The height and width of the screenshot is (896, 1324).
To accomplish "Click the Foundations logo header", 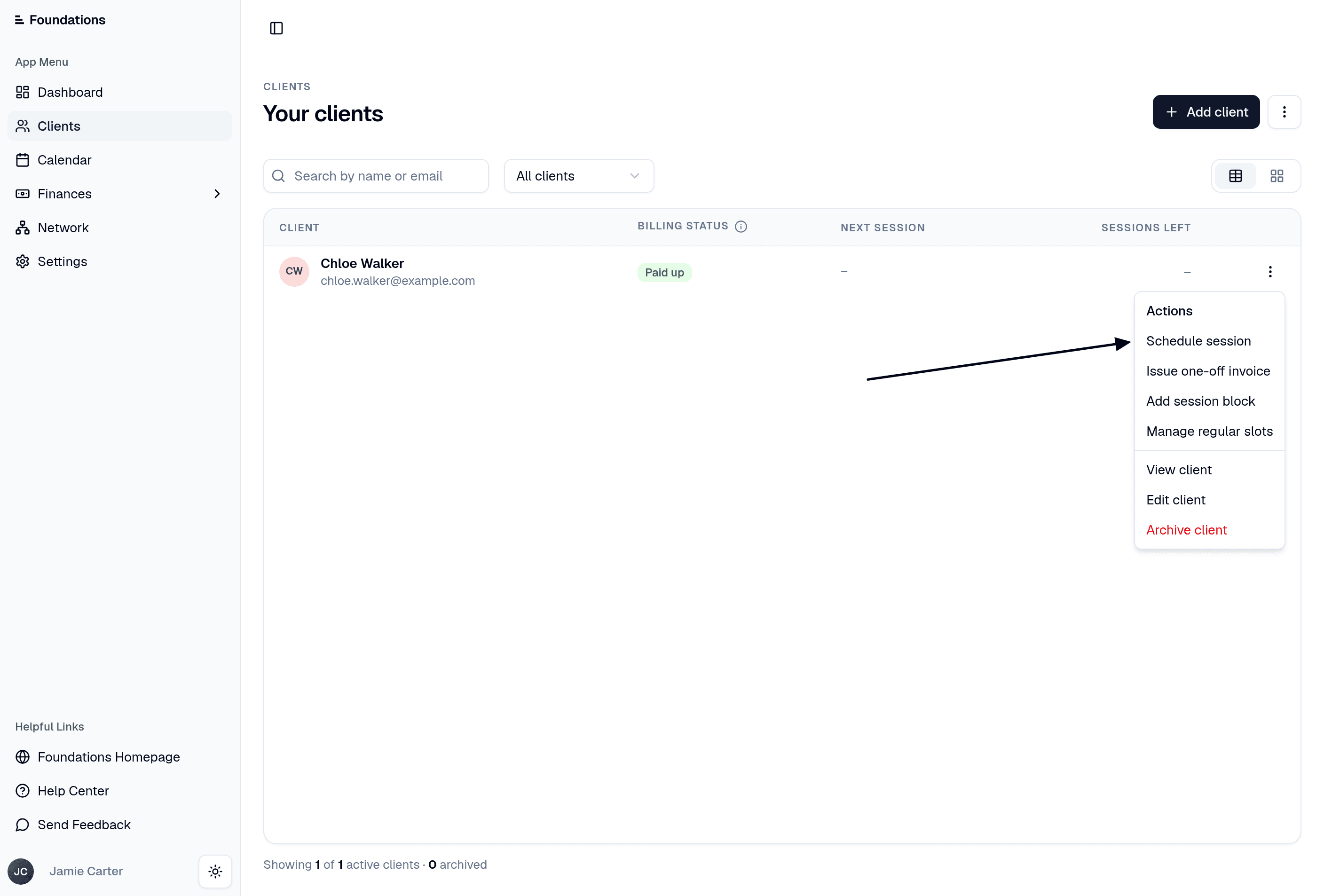I will click(x=60, y=20).
